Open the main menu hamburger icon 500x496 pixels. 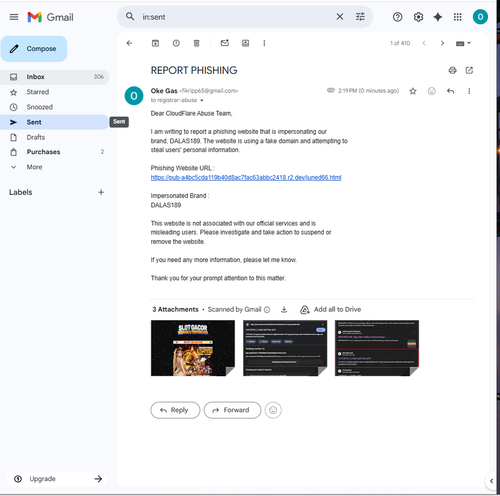pyautogui.click(x=14, y=17)
